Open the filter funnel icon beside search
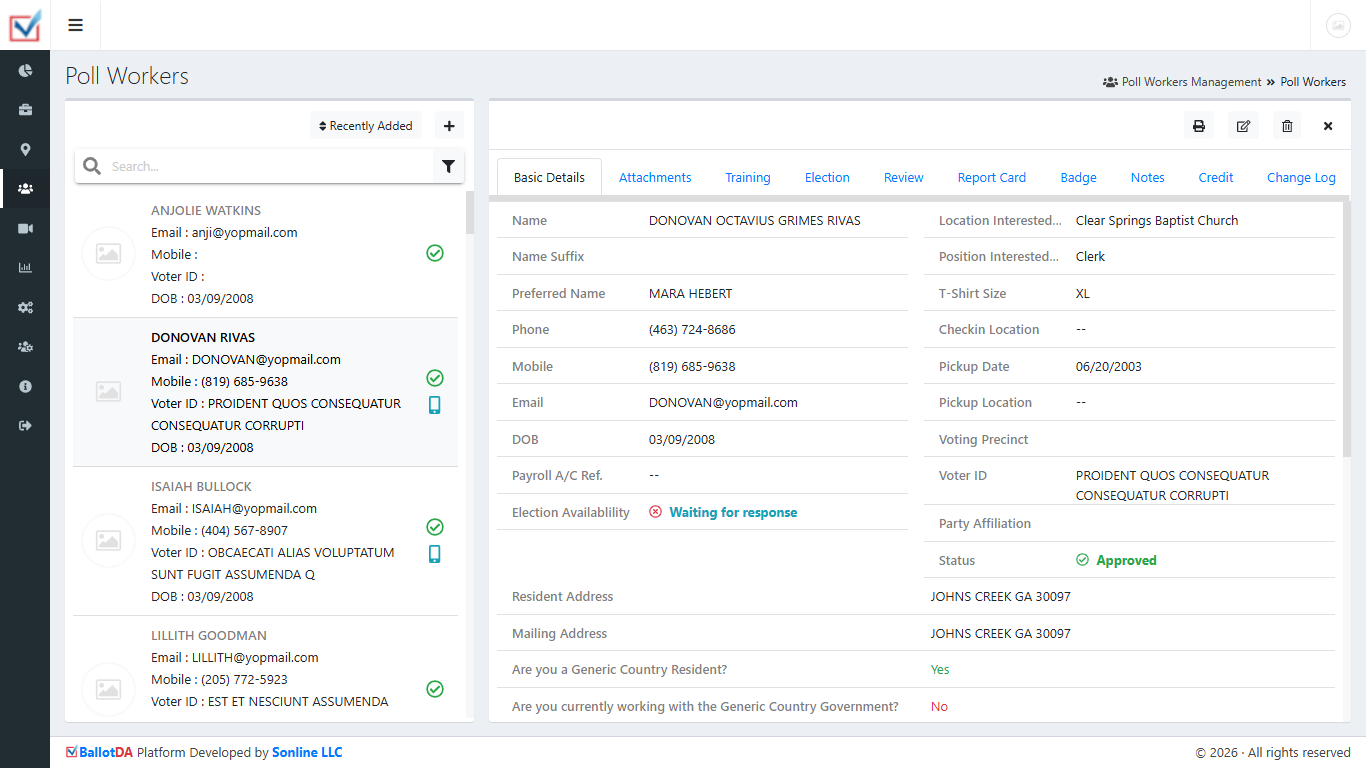1366x768 pixels. 448,167
